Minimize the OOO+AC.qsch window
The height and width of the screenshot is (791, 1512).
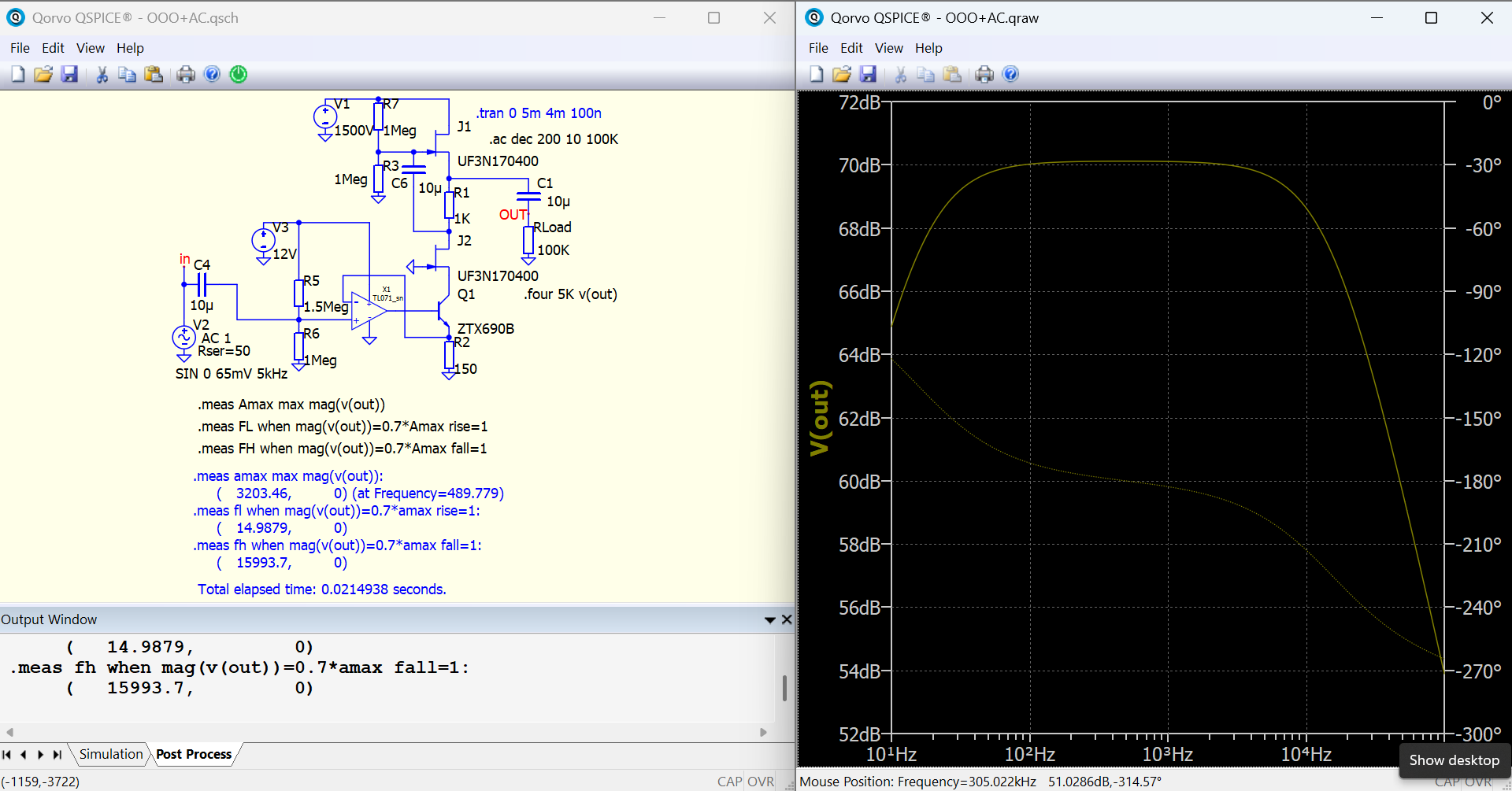[660, 17]
